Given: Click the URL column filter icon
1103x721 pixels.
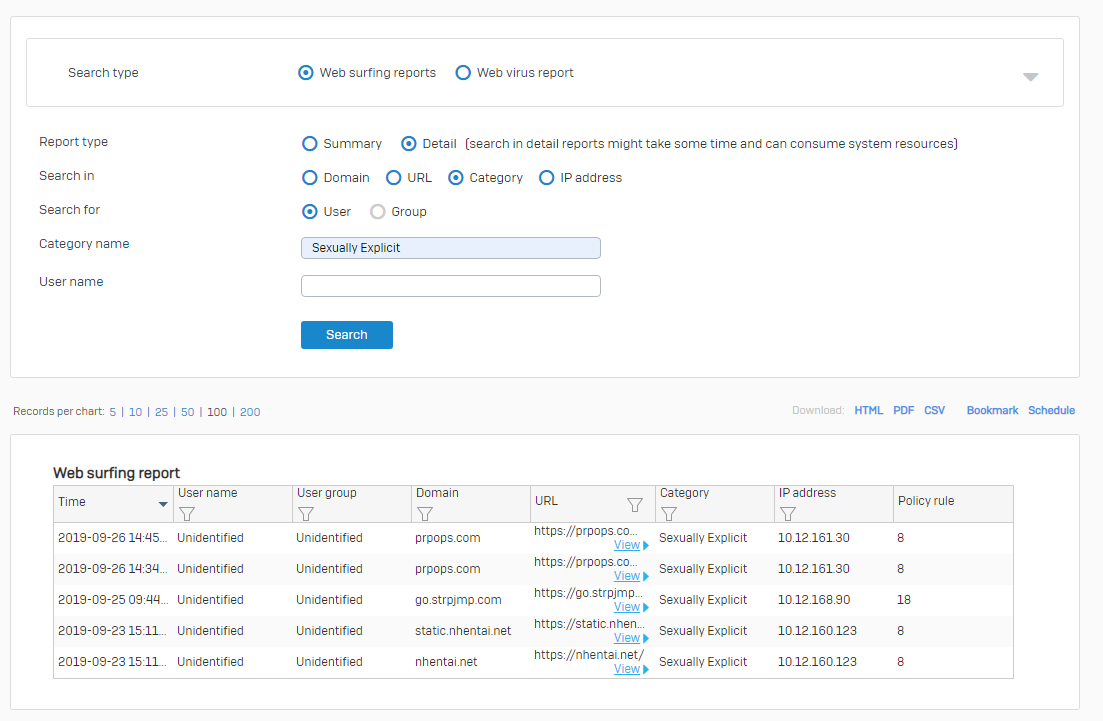Looking at the screenshot, I should (x=634, y=505).
